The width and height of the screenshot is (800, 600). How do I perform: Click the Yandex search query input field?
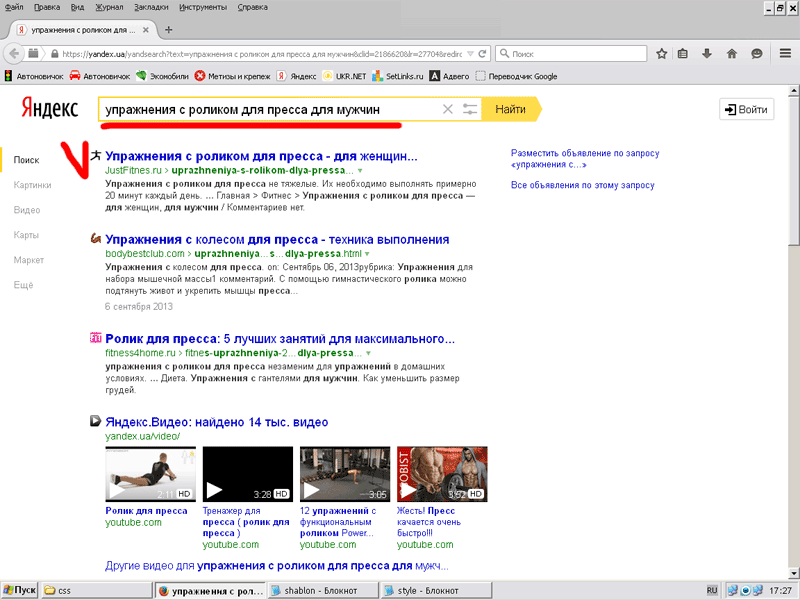[270, 109]
